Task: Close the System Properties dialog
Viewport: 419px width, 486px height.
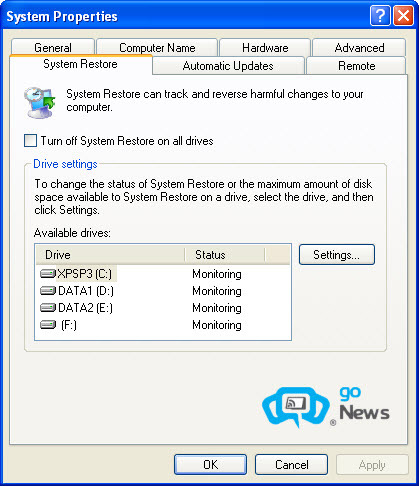Action: point(403,16)
